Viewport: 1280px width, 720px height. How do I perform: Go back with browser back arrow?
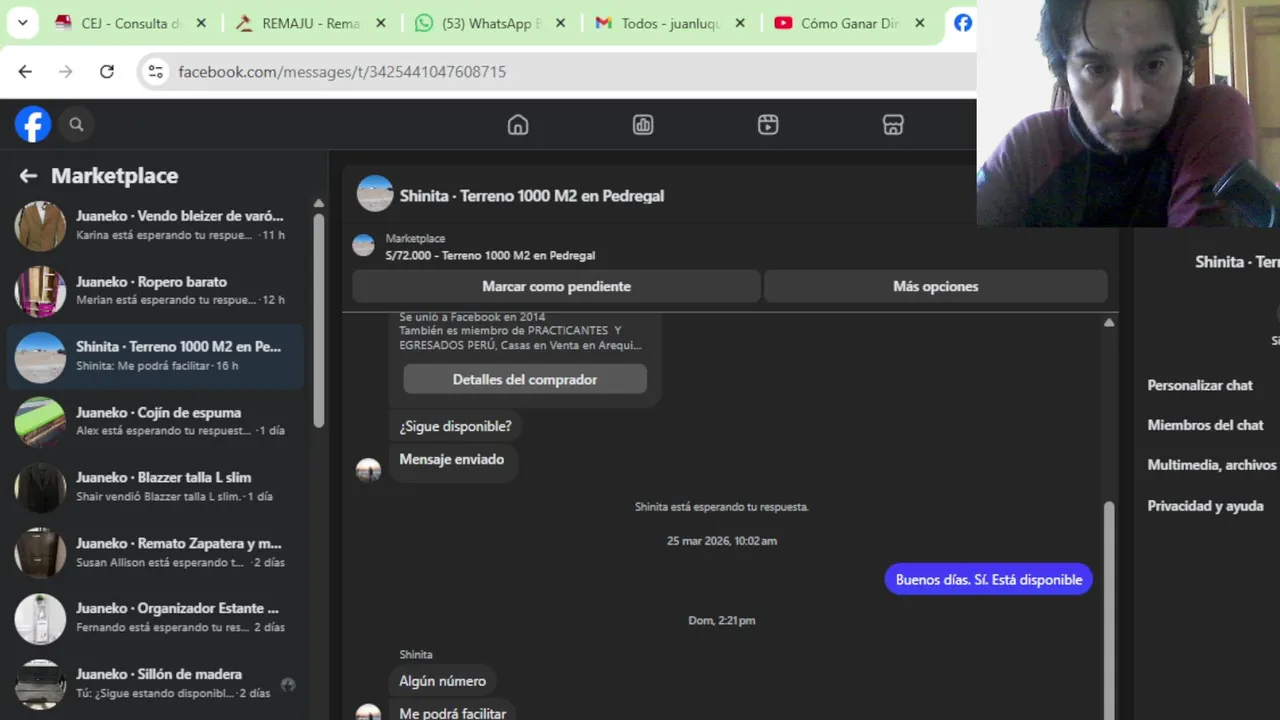click(x=25, y=72)
